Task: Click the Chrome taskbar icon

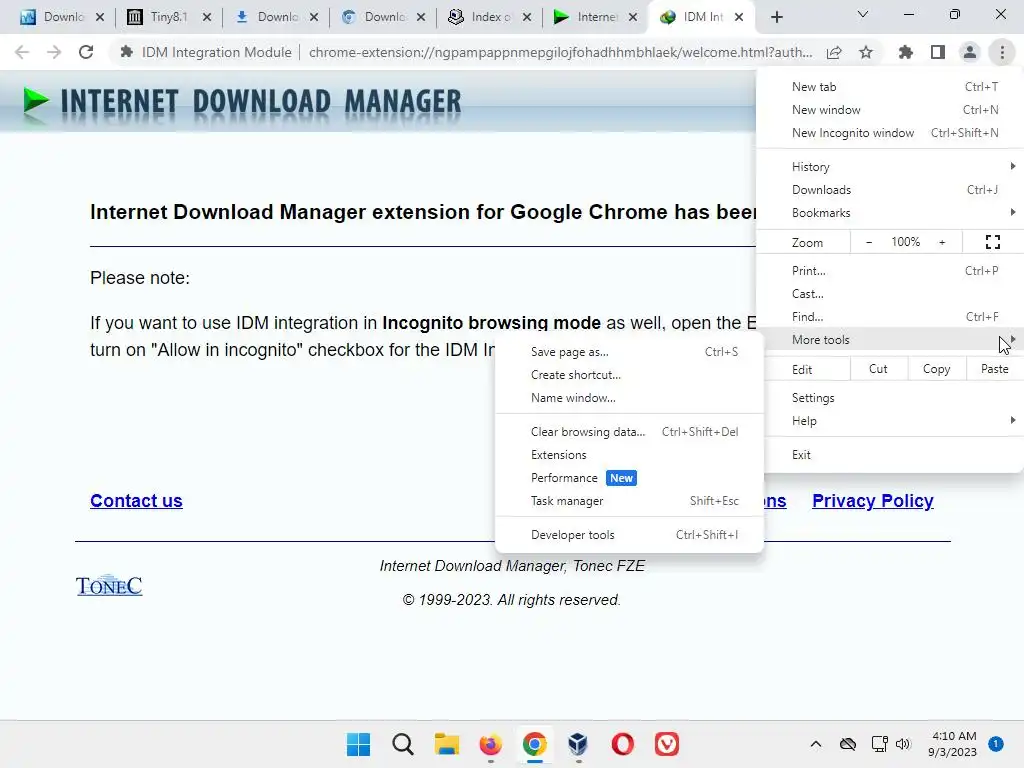Action: (534, 744)
